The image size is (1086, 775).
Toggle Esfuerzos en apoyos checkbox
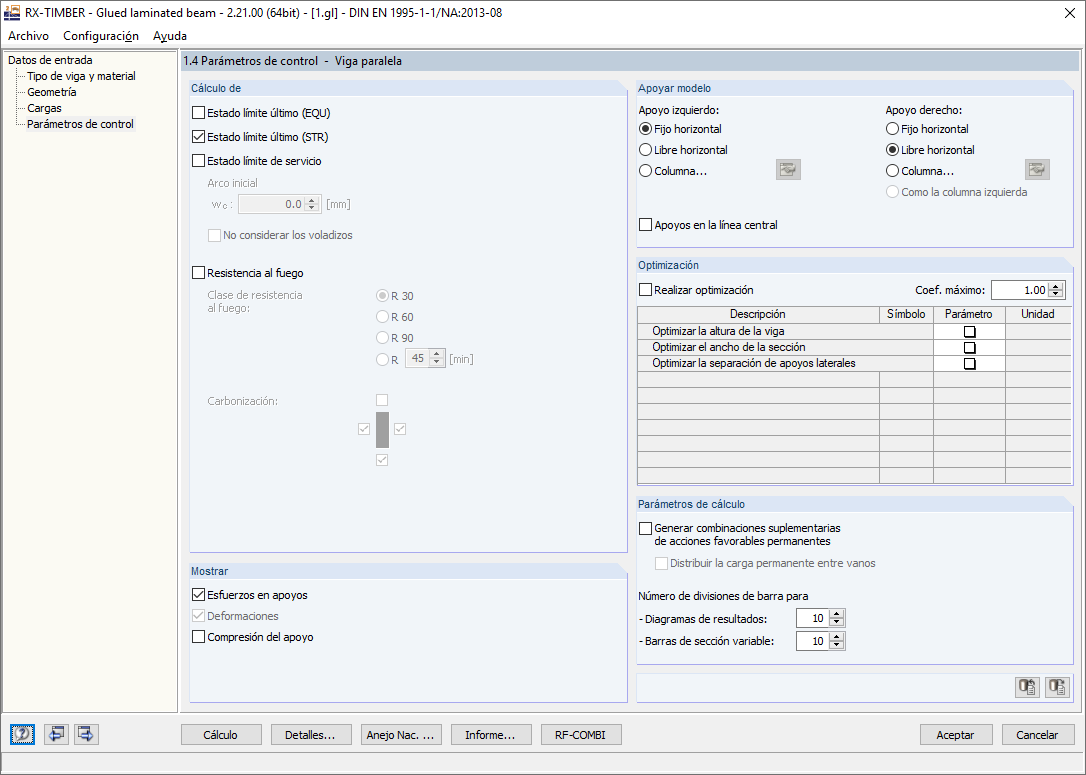click(x=198, y=595)
